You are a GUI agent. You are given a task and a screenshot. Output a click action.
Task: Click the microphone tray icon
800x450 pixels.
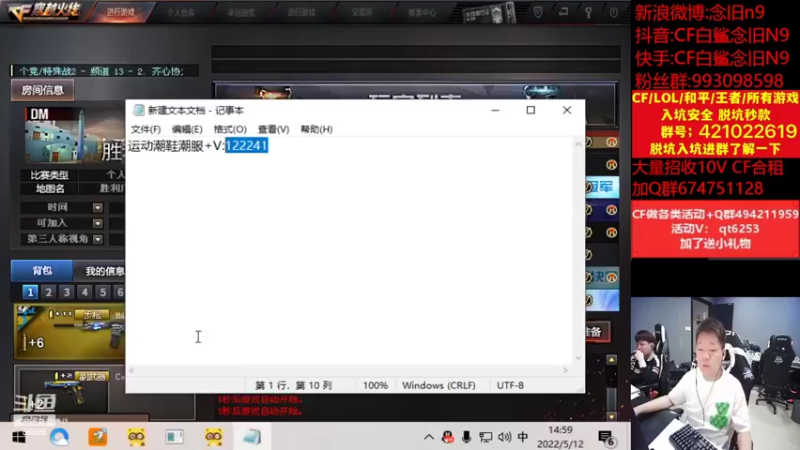466,437
